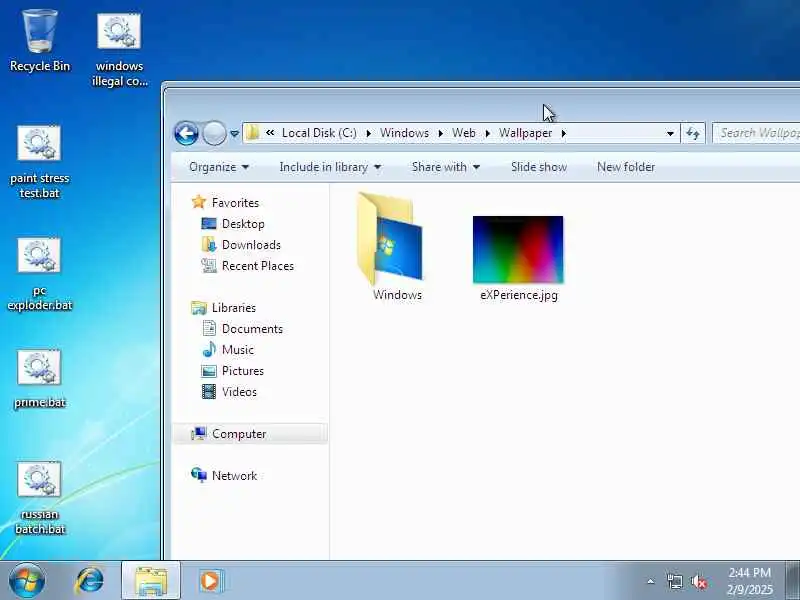
Task: Click Local Disk (C:) in breadcrumb
Action: [319, 133]
